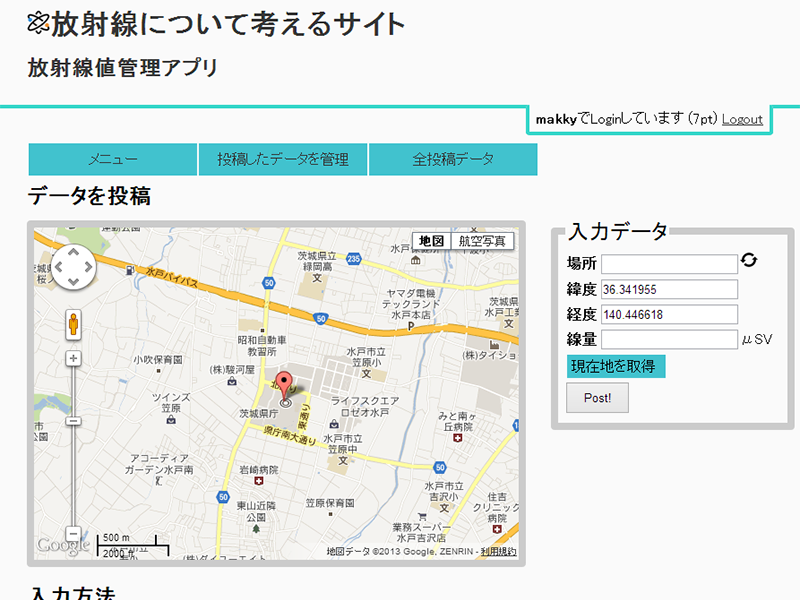Pan the map left with arrow control
Viewport: 800px width, 600px height.
(58, 267)
